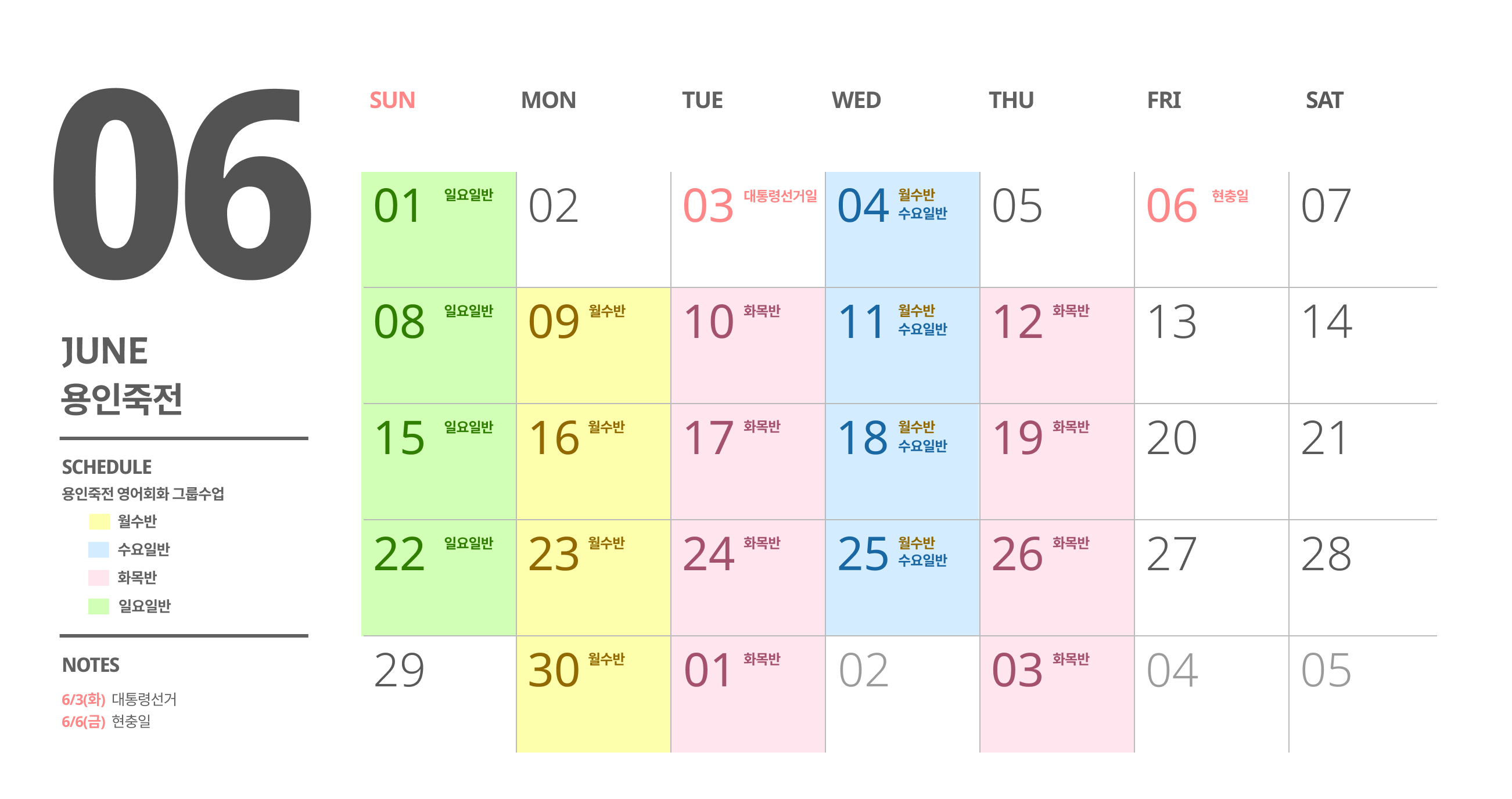Select June 09 월수반 date cell
The width and height of the screenshot is (1512, 799).
(x=594, y=345)
